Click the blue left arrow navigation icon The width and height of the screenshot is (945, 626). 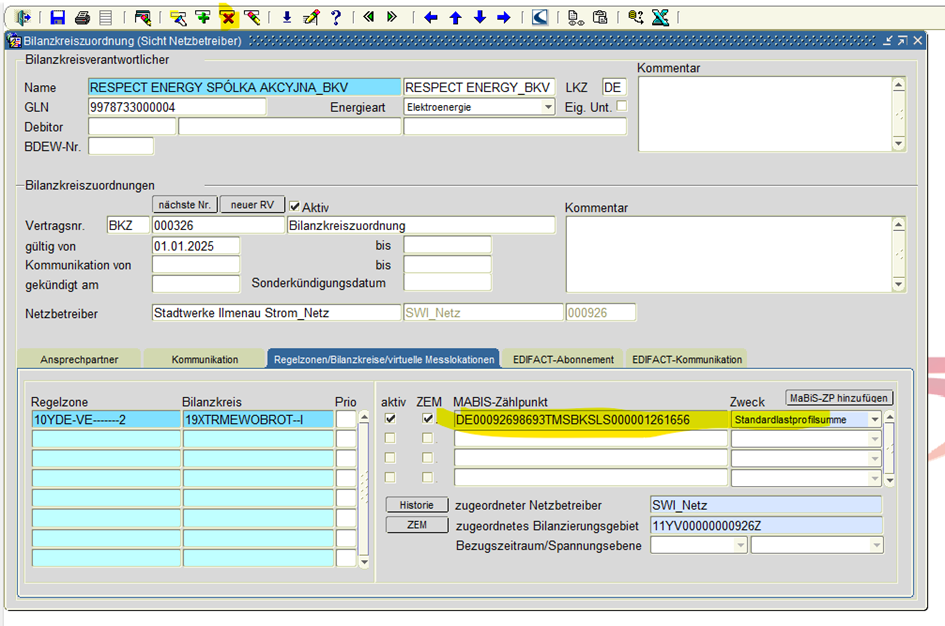click(x=431, y=17)
